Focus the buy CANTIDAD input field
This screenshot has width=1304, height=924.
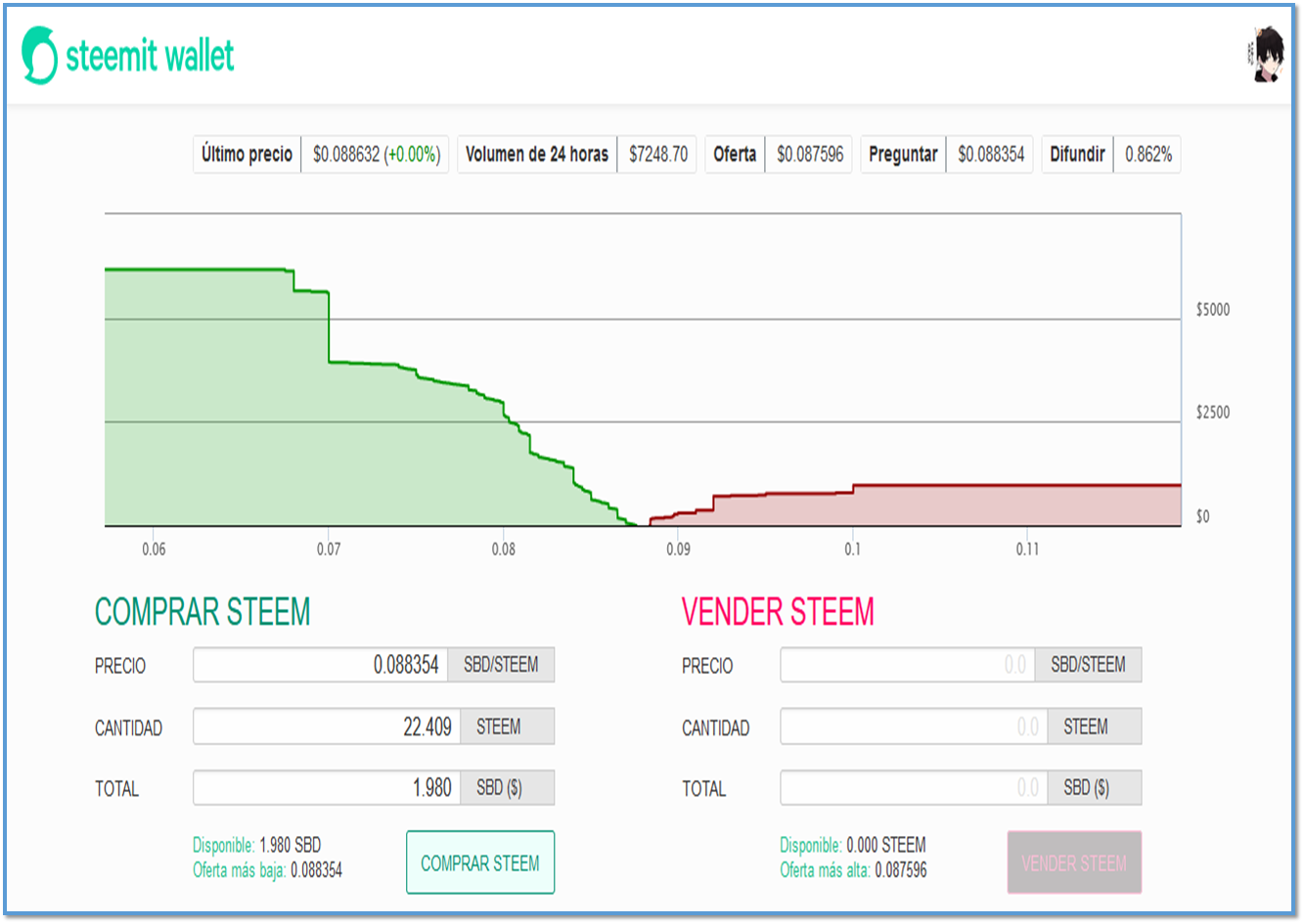pos(327,726)
